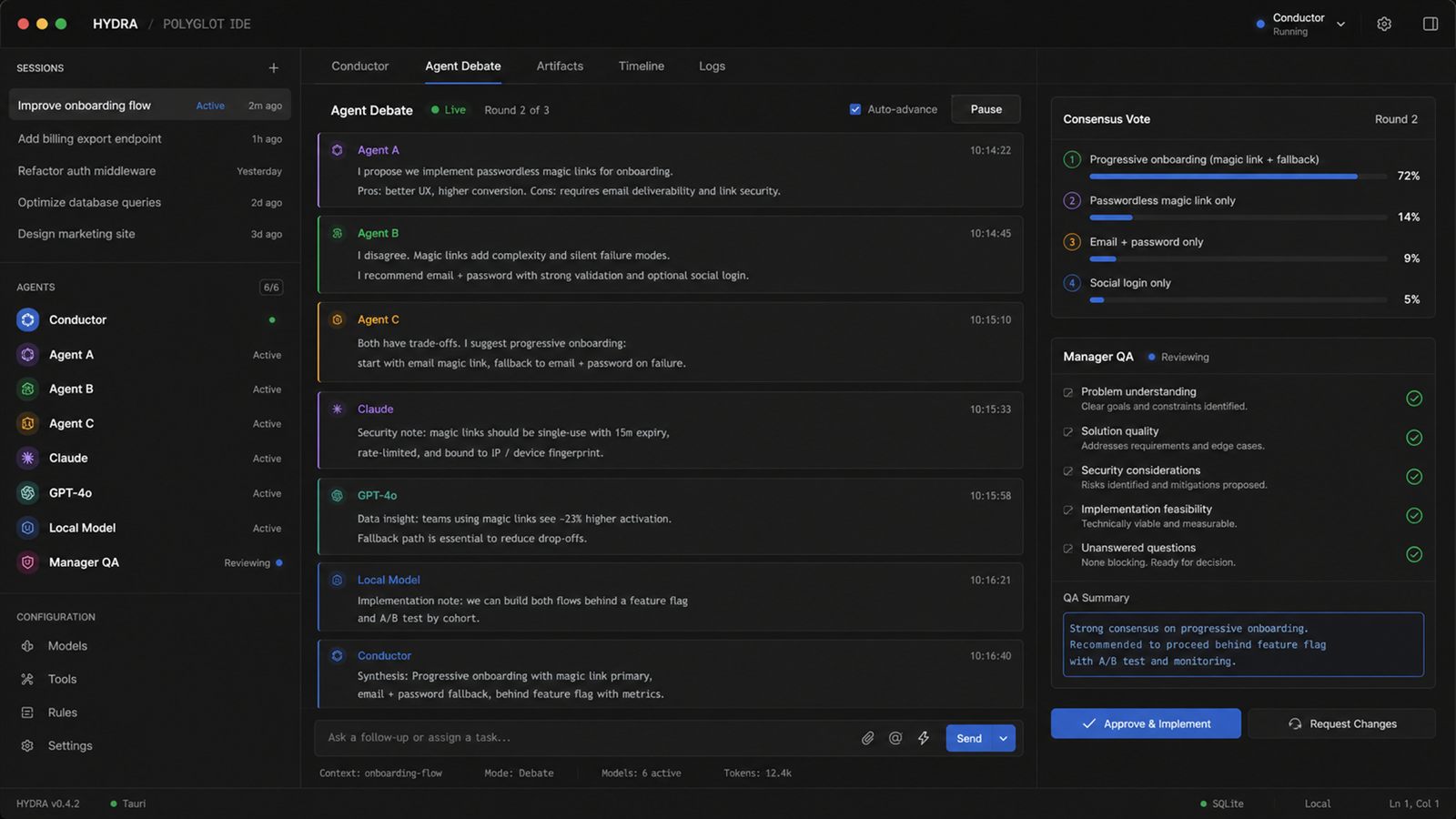Open the Send button dropdown arrow
Viewport: 1456px width, 819px height.
(1004, 738)
